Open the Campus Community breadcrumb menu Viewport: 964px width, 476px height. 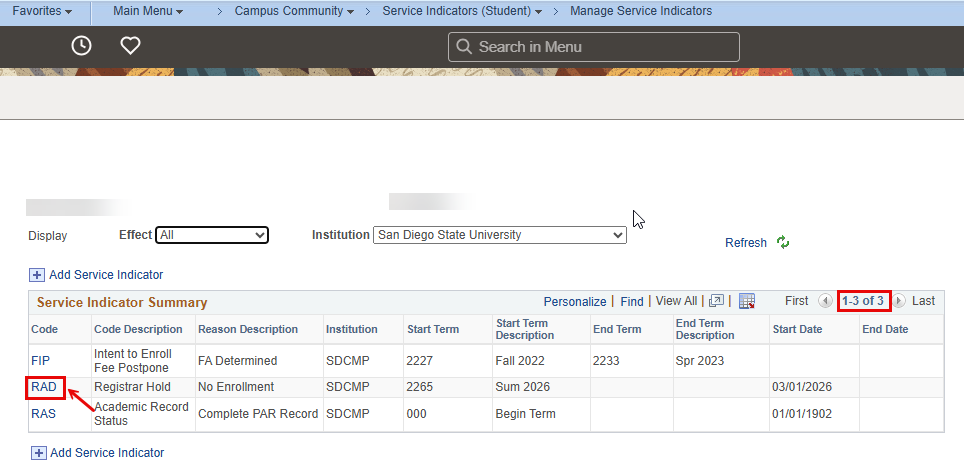tap(294, 11)
